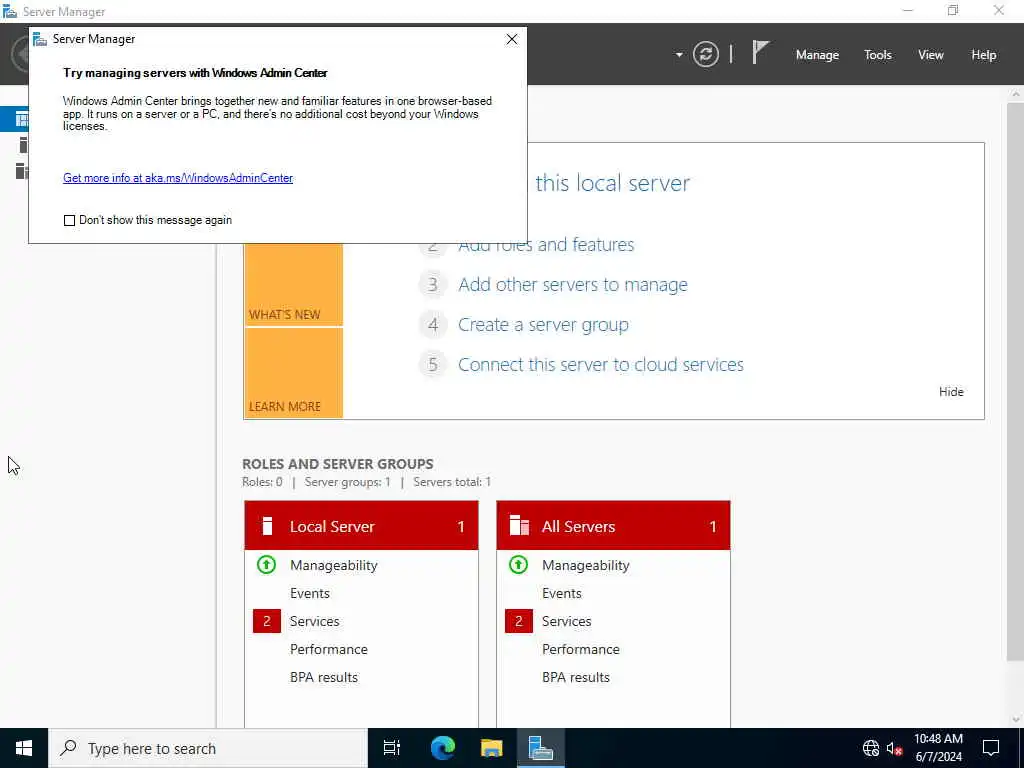Open Task View on the taskbar

point(392,748)
